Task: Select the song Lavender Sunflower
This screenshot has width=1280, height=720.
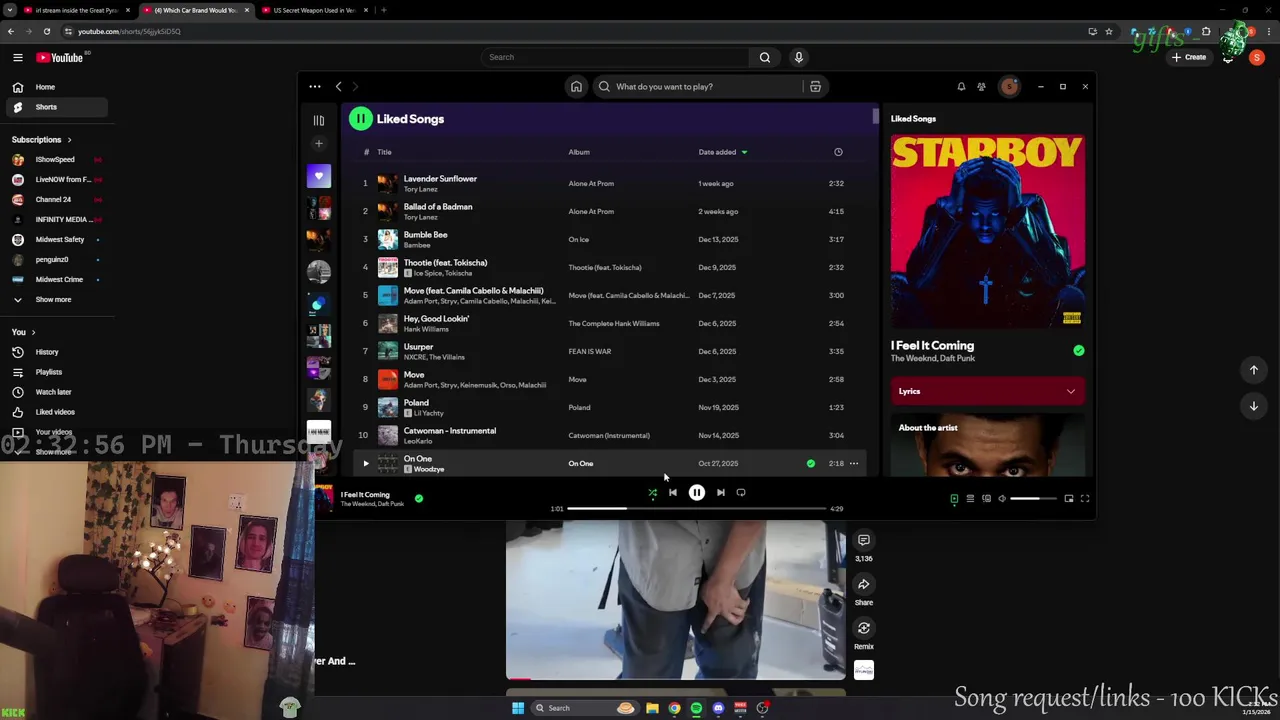Action: [440, 179]
